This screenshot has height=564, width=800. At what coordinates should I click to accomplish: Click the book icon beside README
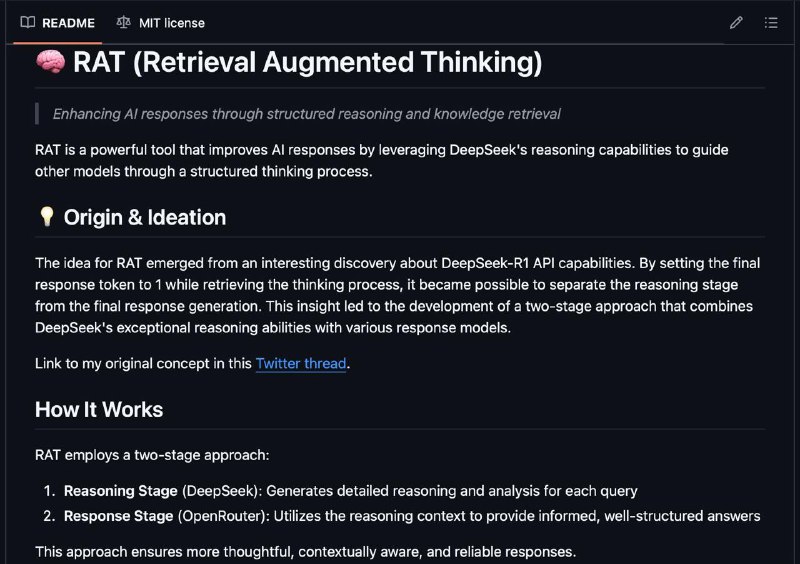click(28, 22)
